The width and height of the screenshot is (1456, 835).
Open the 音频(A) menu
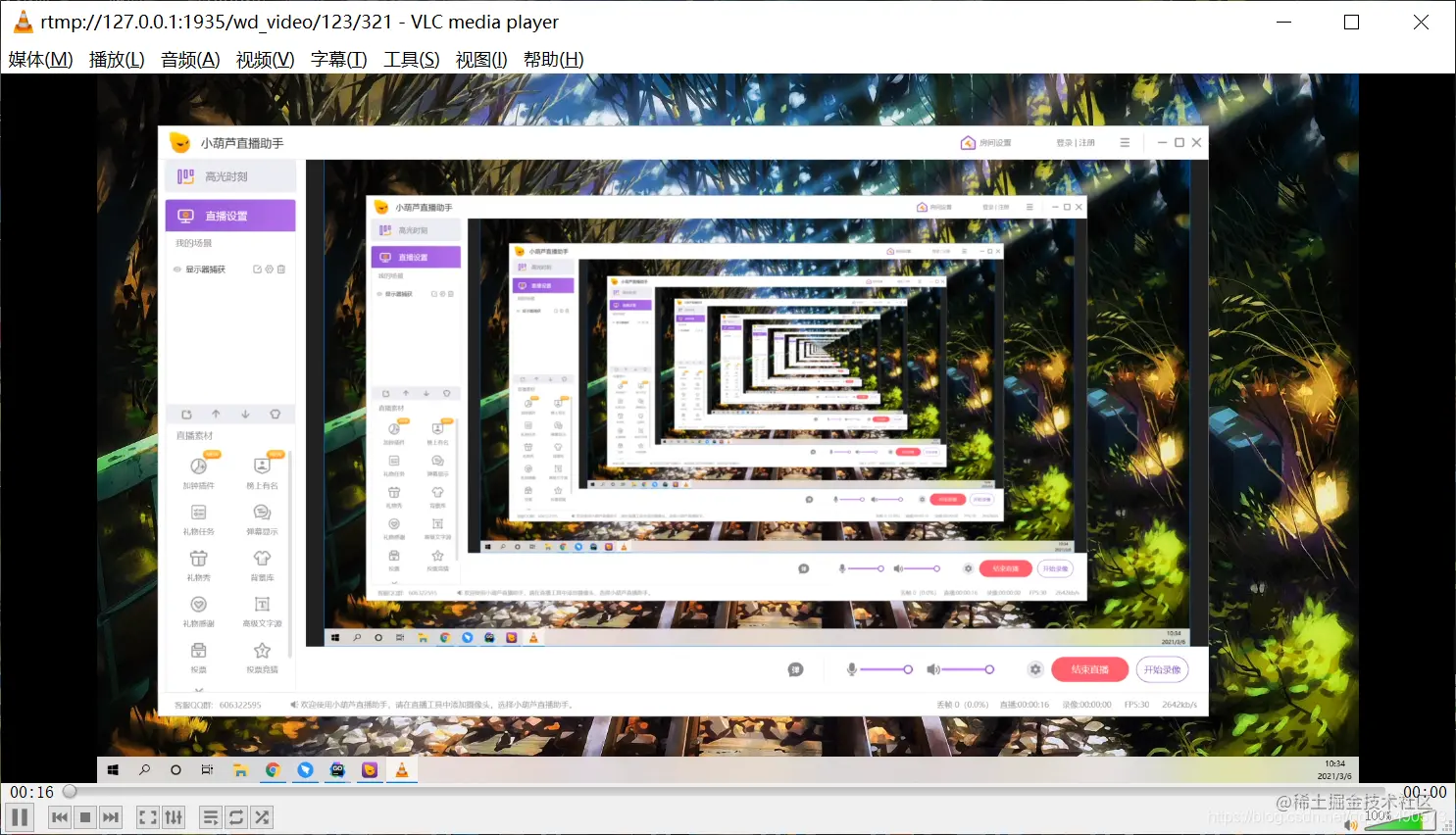coord(190,60)
